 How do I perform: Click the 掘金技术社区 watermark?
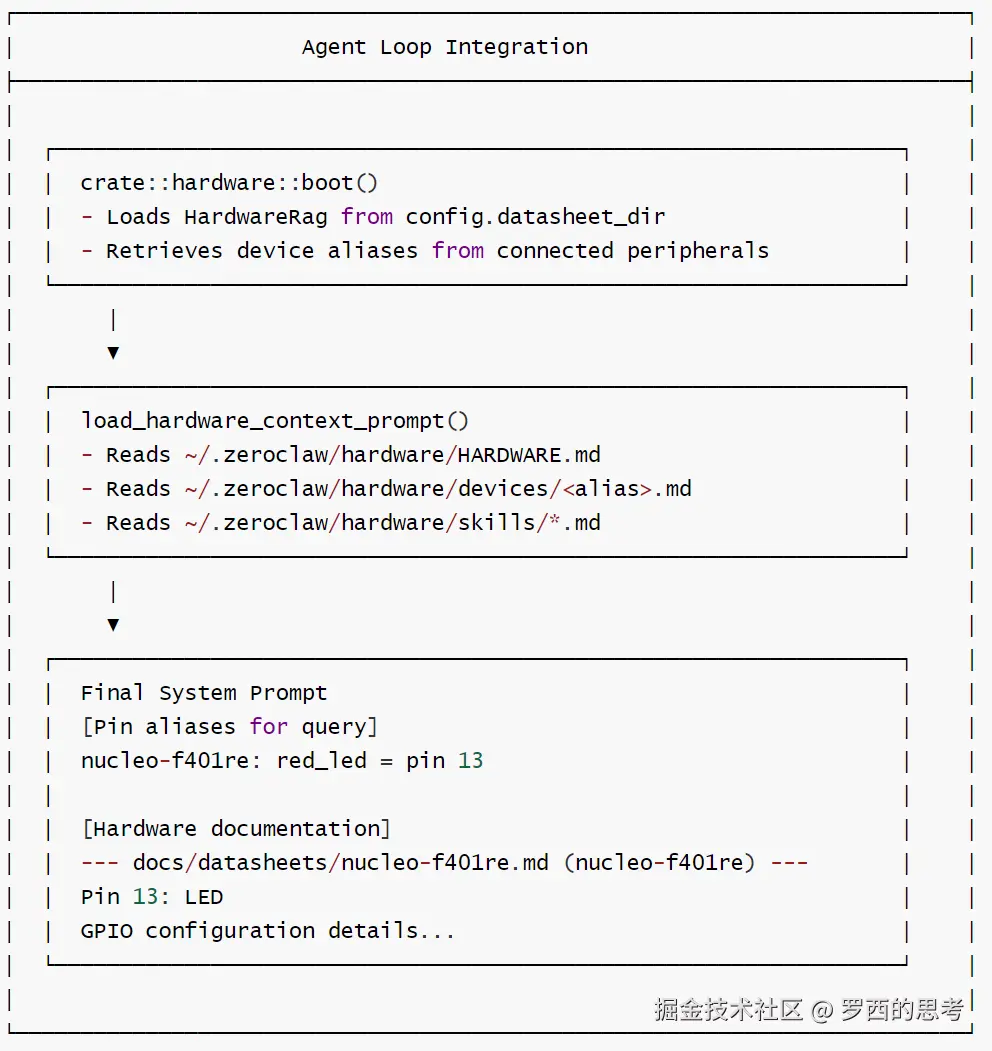point(729,1009)
